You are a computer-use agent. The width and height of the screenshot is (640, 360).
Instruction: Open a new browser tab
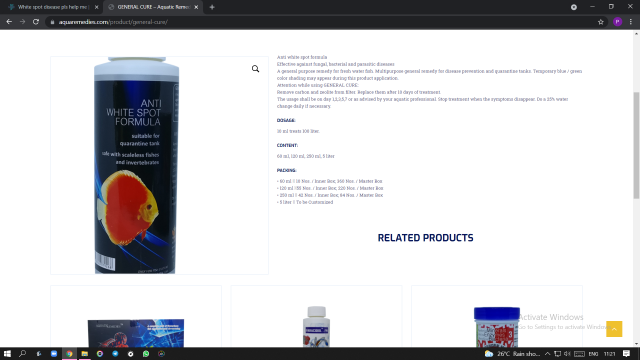point(212,7)
